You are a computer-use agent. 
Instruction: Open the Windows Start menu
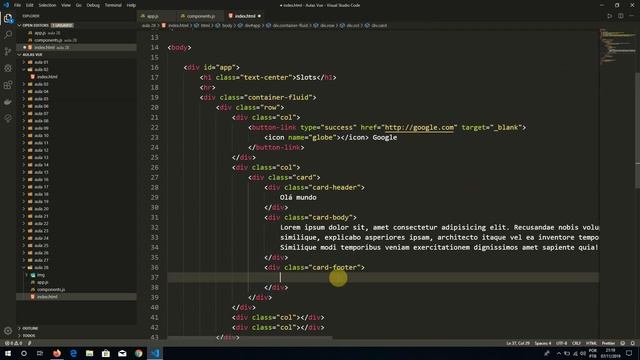[x=8, y=353]
